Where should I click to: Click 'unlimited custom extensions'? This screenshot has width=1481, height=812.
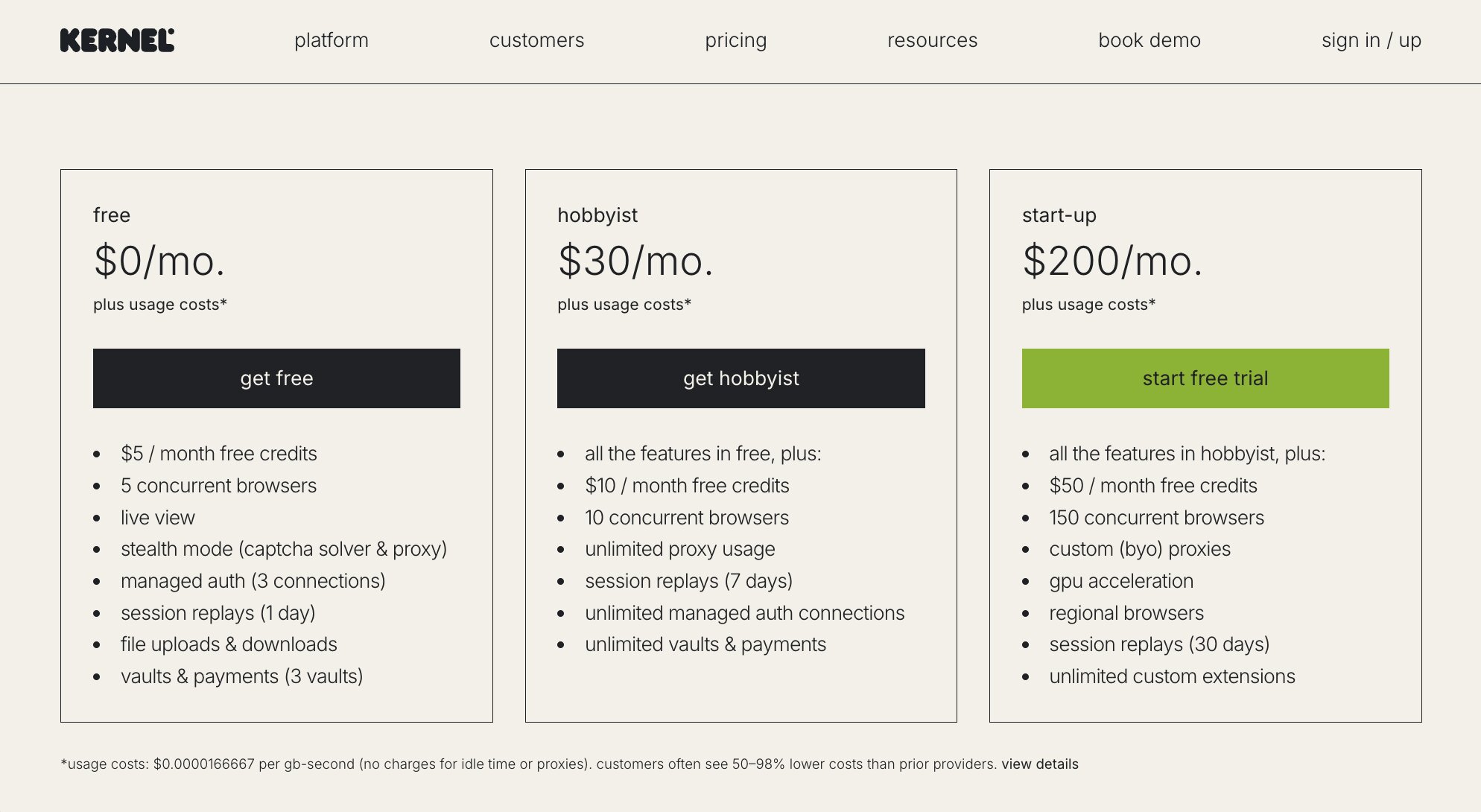1173,676
